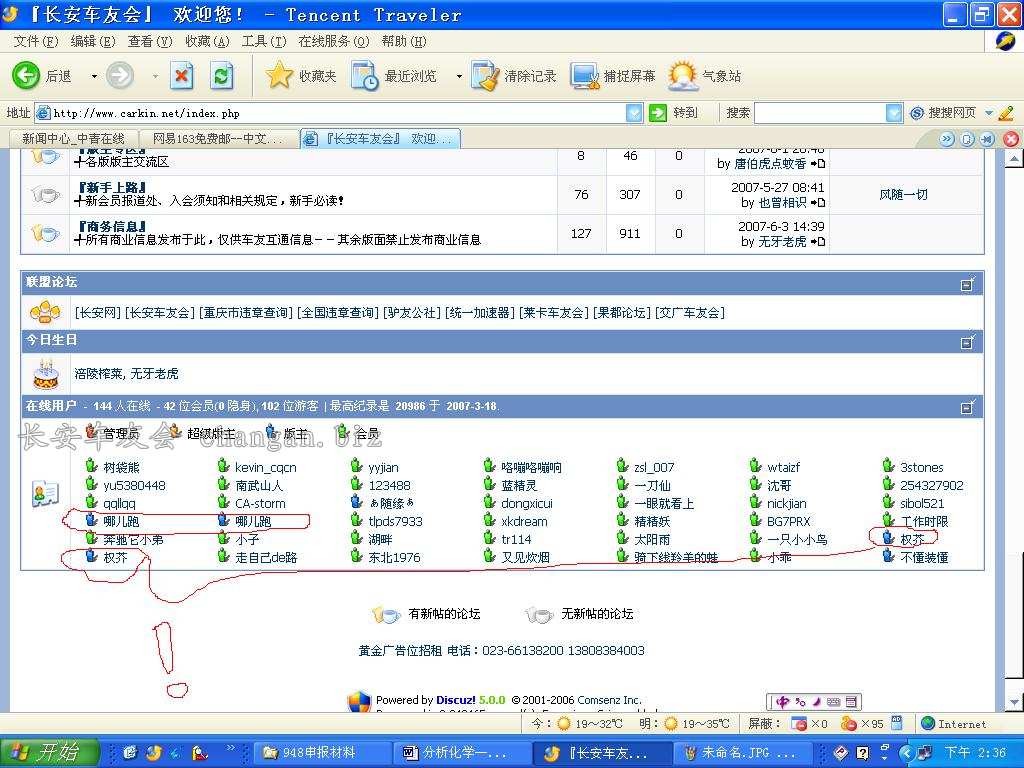1024x768 pixels.
Task: Collapse the 联盟论坛 section
Action: 968,284
